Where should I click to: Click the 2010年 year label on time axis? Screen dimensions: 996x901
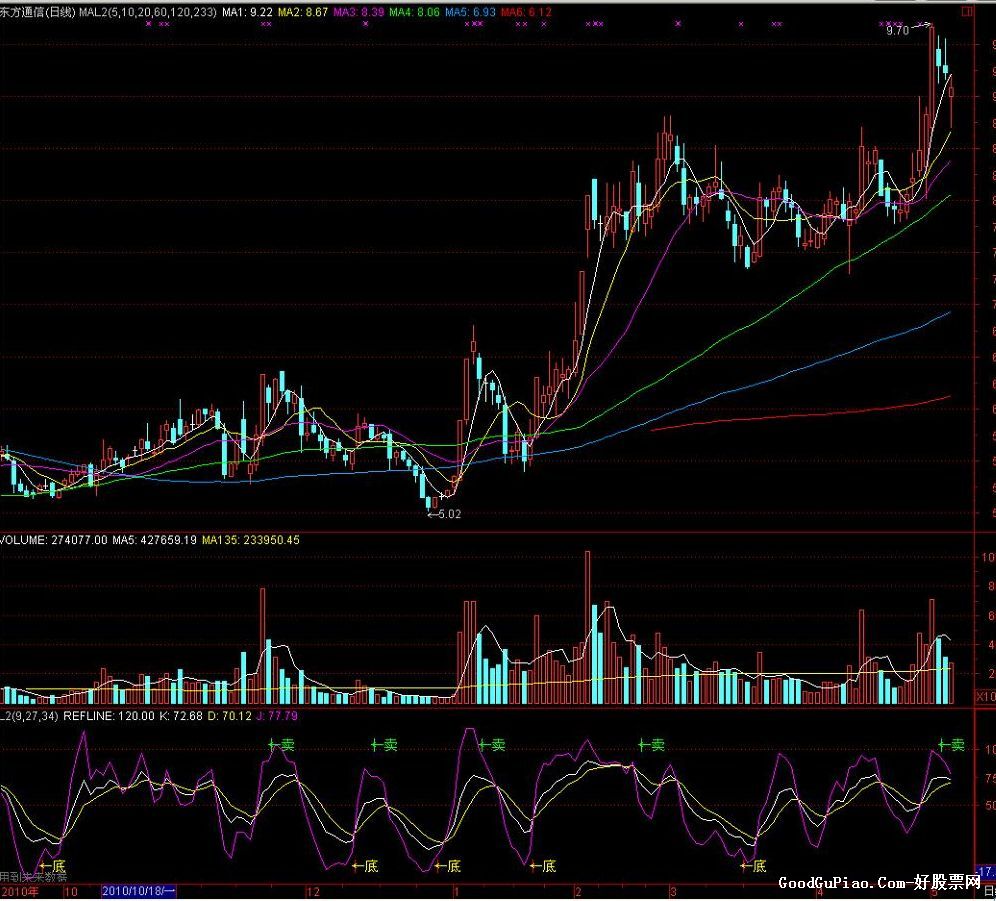pos(18,890)
